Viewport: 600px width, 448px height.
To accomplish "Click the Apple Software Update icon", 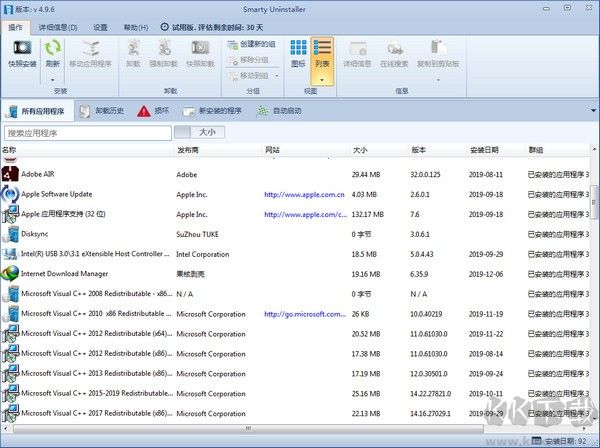I will pyautogui.click(x=10, y=194).
